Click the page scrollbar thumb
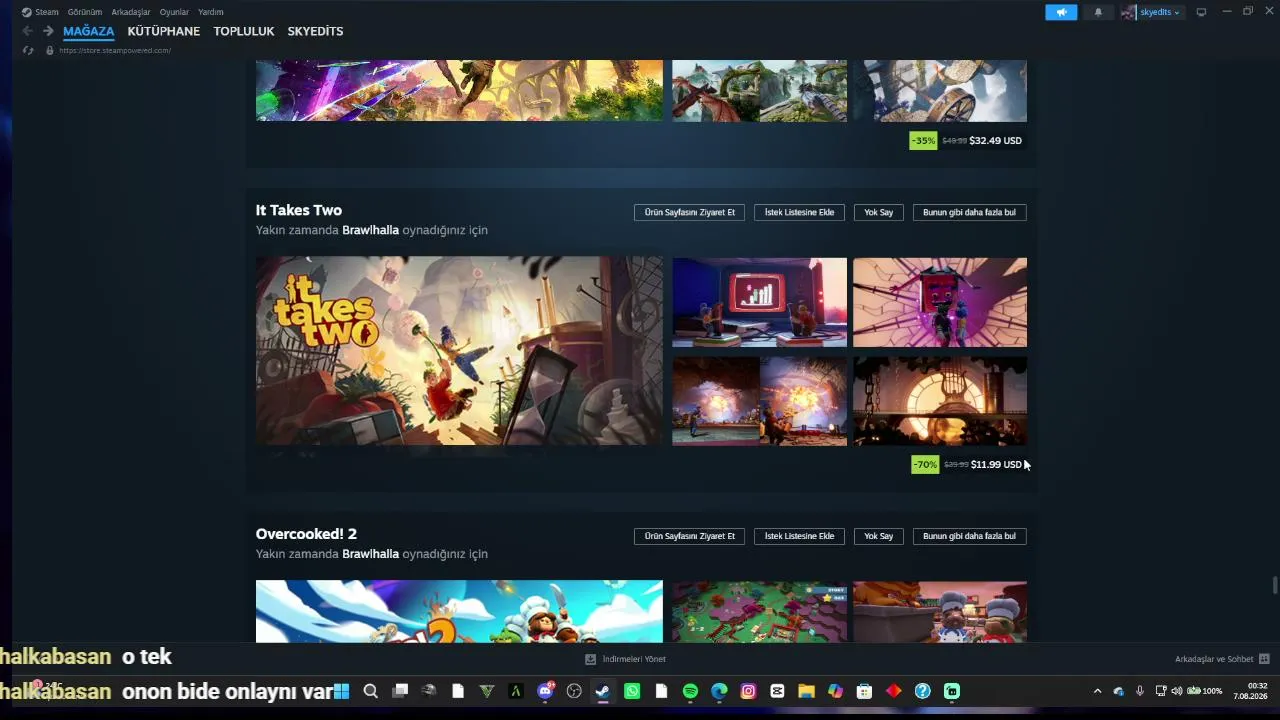Image resolution: width=1280 pixels, height=720 pixels. pos(1274,584)
